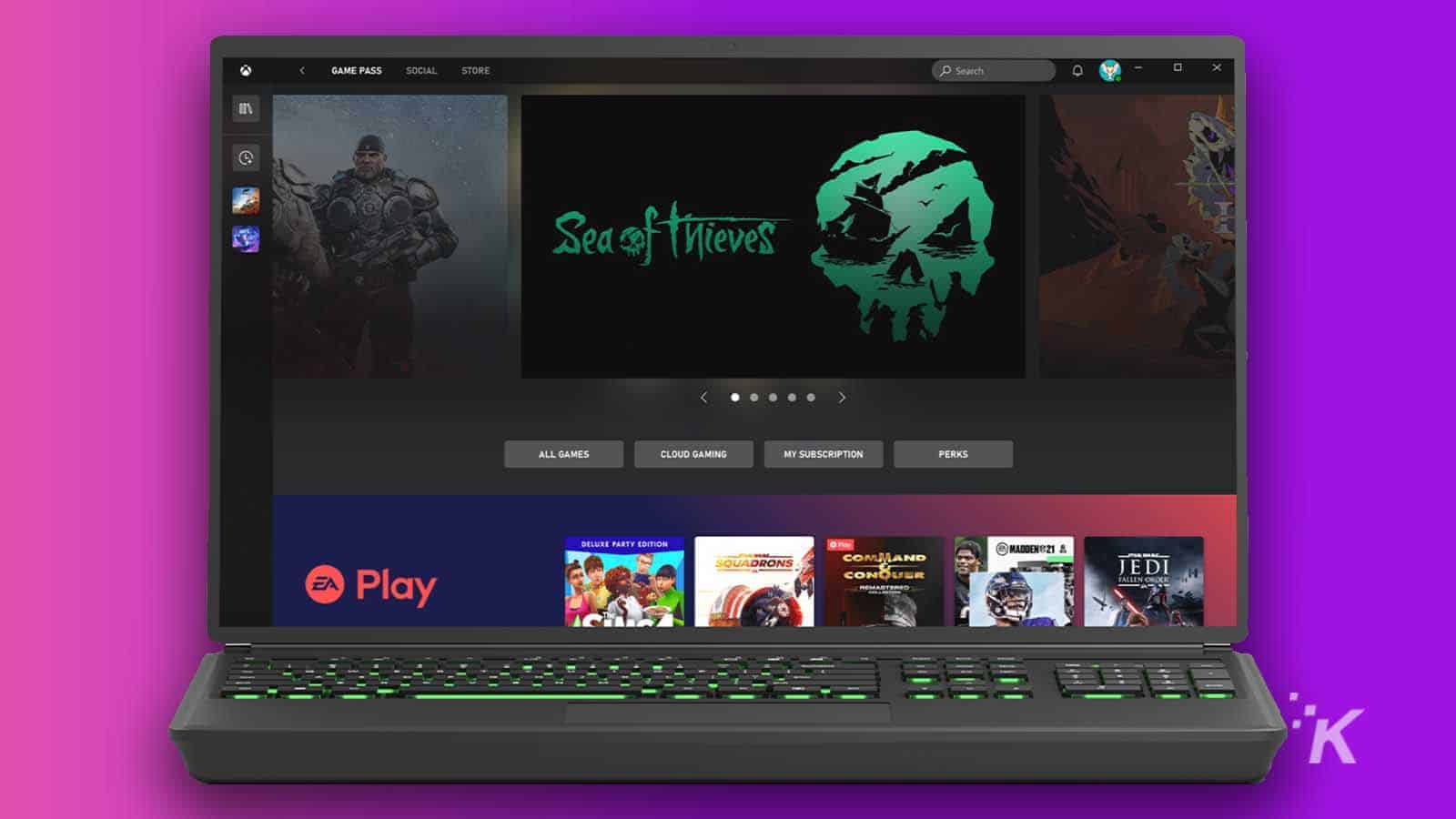1456x819 pixels.
Task: Show previous carousel slide arrow
Action: pyautogui.click(x=703, y=398)
